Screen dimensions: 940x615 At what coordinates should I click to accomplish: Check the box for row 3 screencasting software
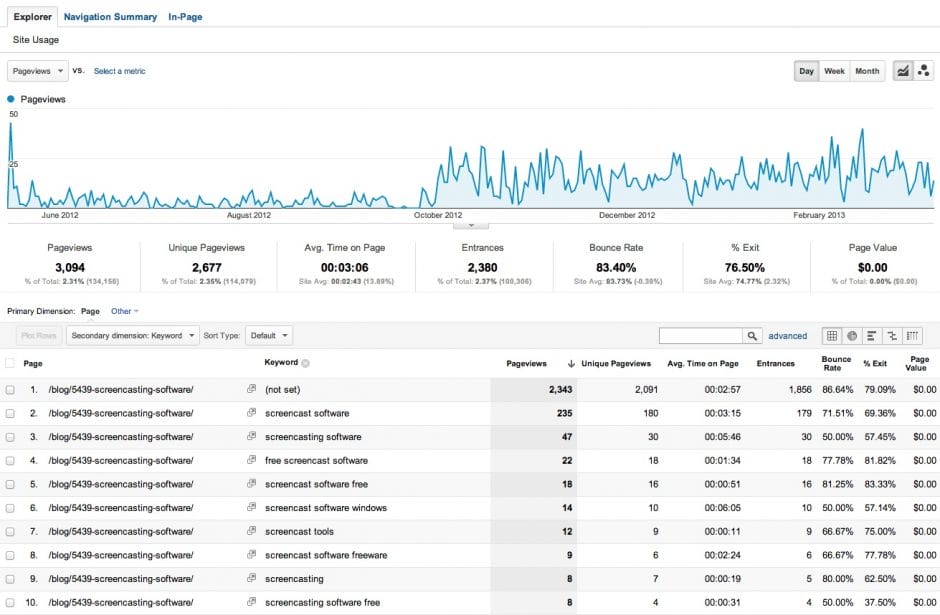tap(10, 437)
